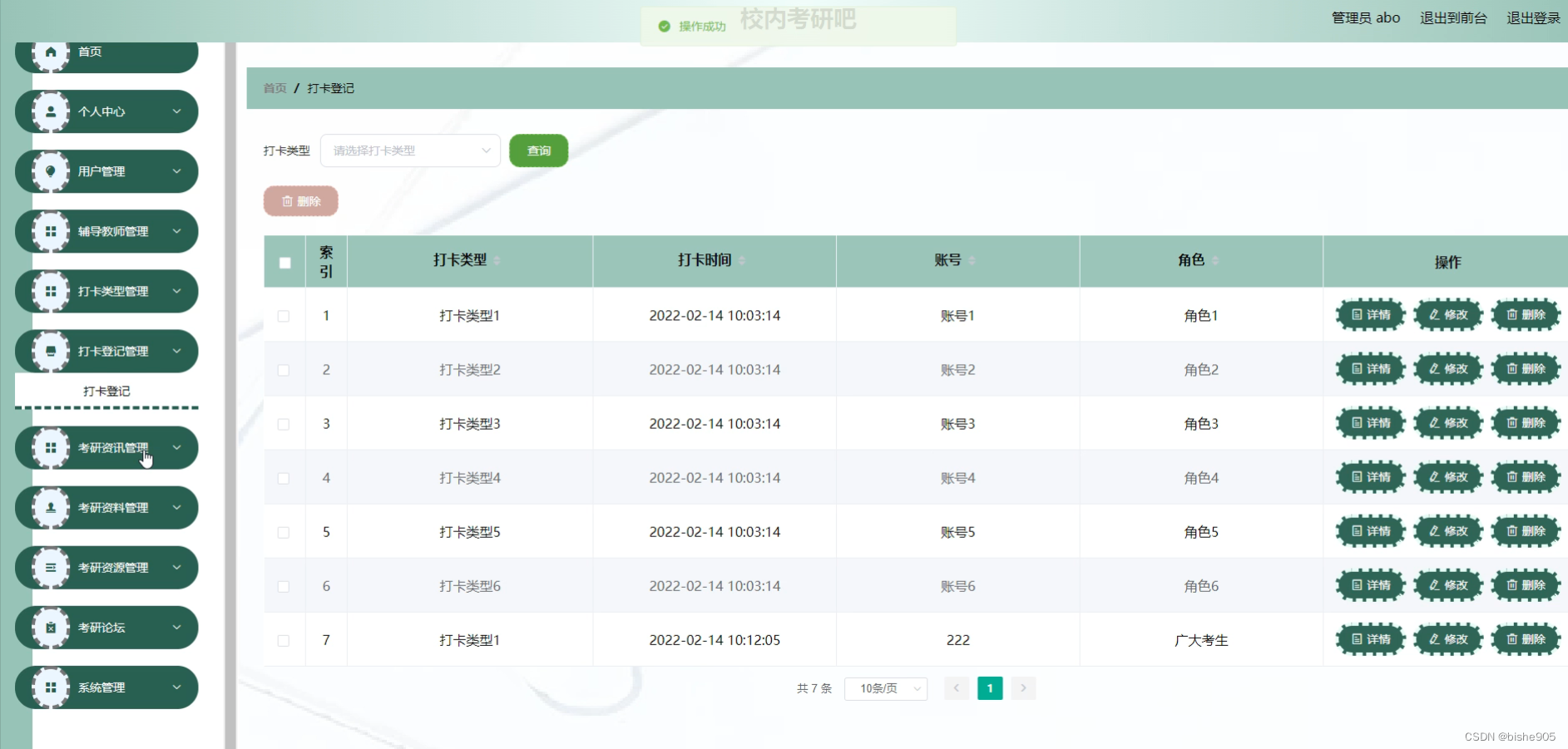Open the 10条/页 page size dropdown
Viewport: 1568px width, 749px height.
885,688
